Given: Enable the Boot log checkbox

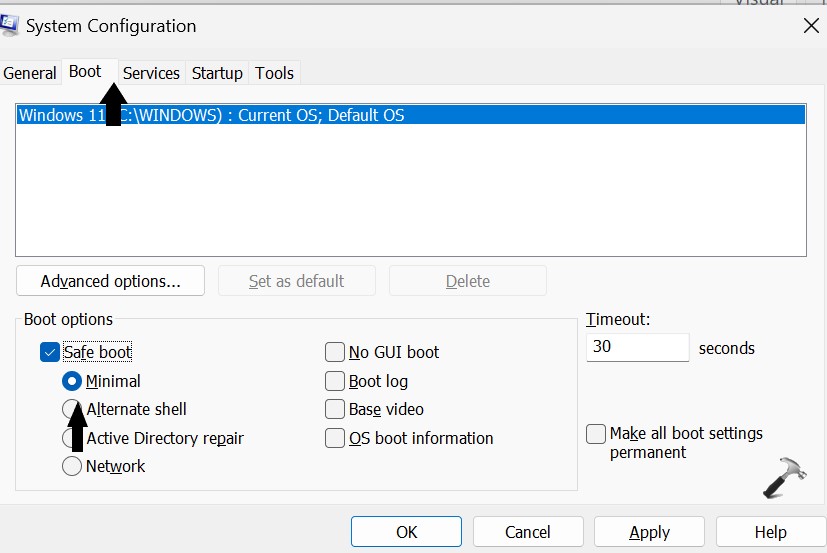Looking at the screenshot, I should pyautogui.click(x=335, y=381).
